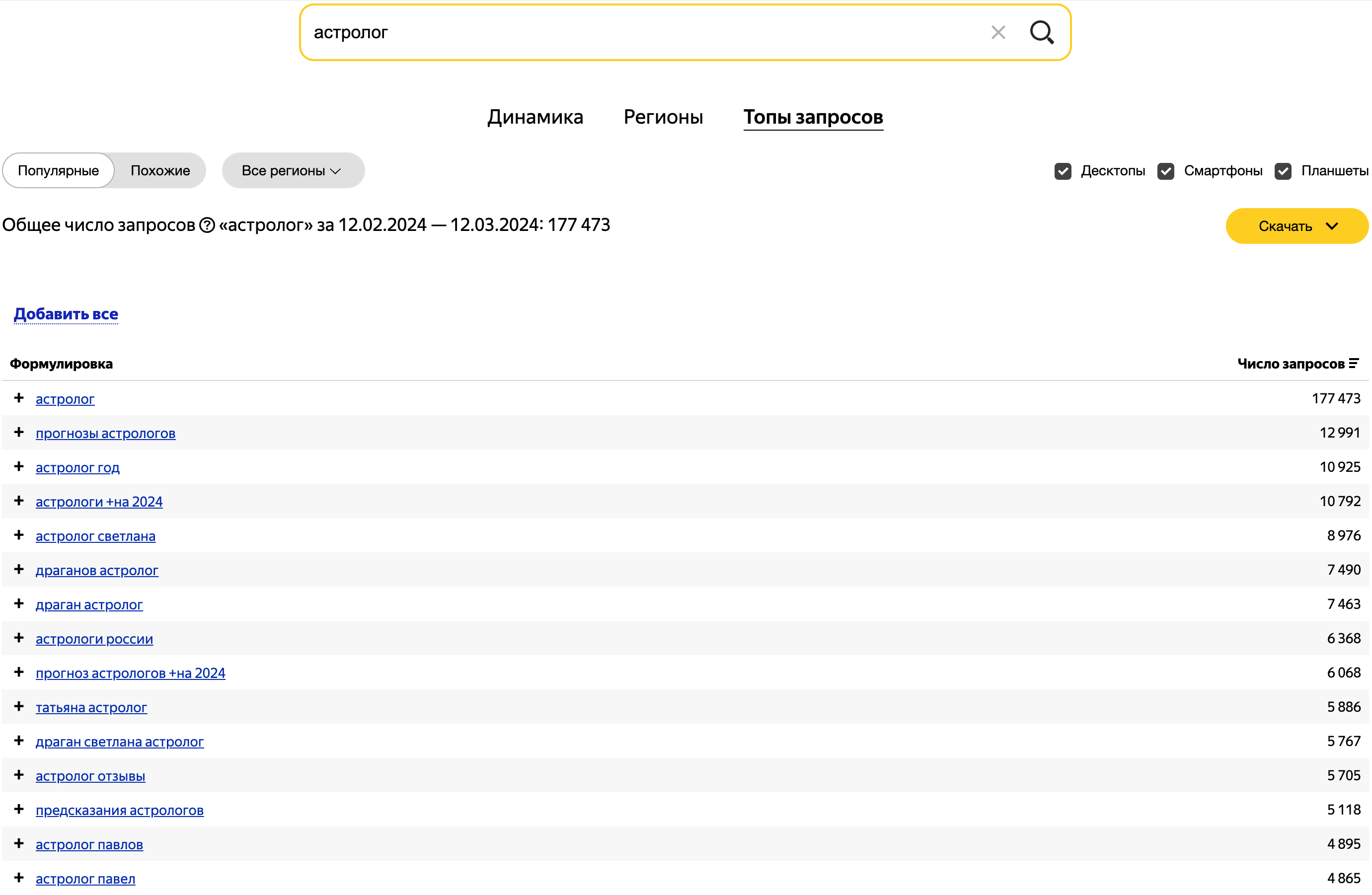The width and height of the screenshot is (1372, 895).
Task: Add 'астролог отзывы' via plus icon
Action: 19,775
